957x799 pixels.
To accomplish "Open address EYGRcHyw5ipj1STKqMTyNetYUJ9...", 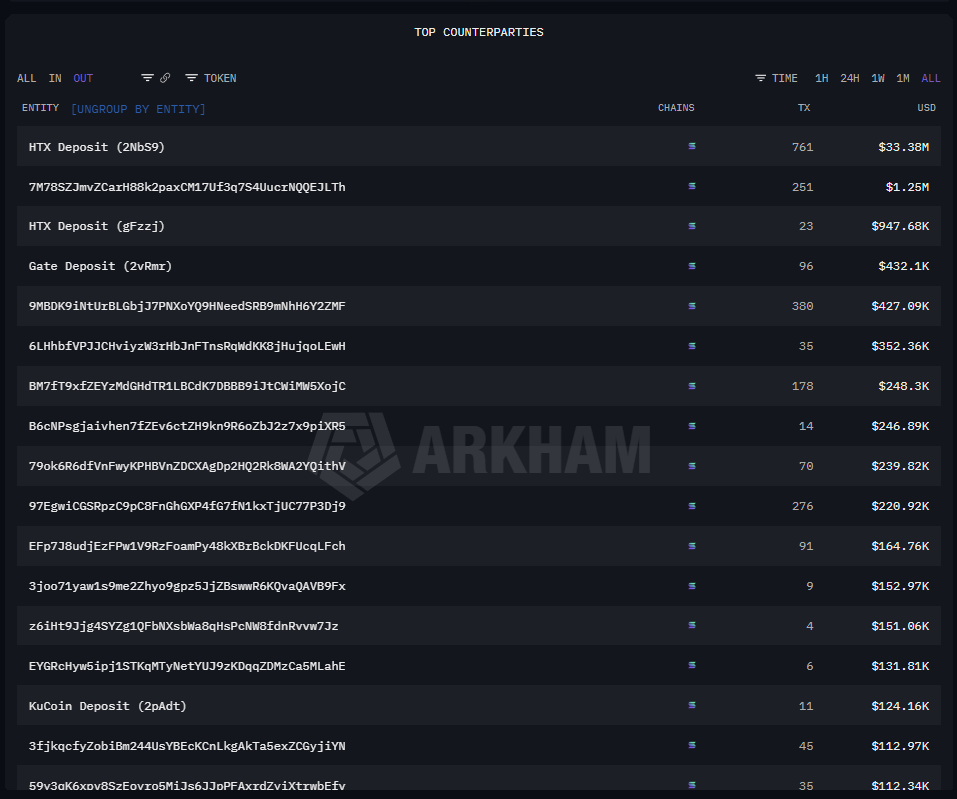I will point(187,666).
